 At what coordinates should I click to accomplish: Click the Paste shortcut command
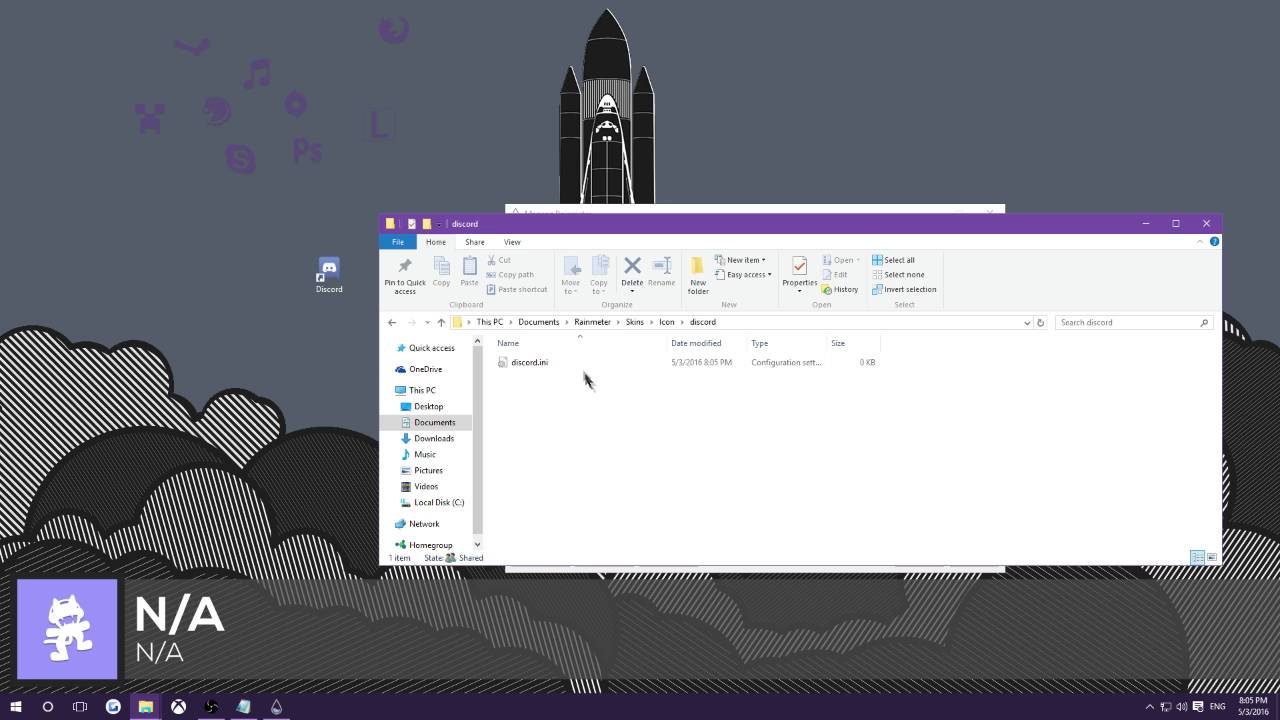517,289
